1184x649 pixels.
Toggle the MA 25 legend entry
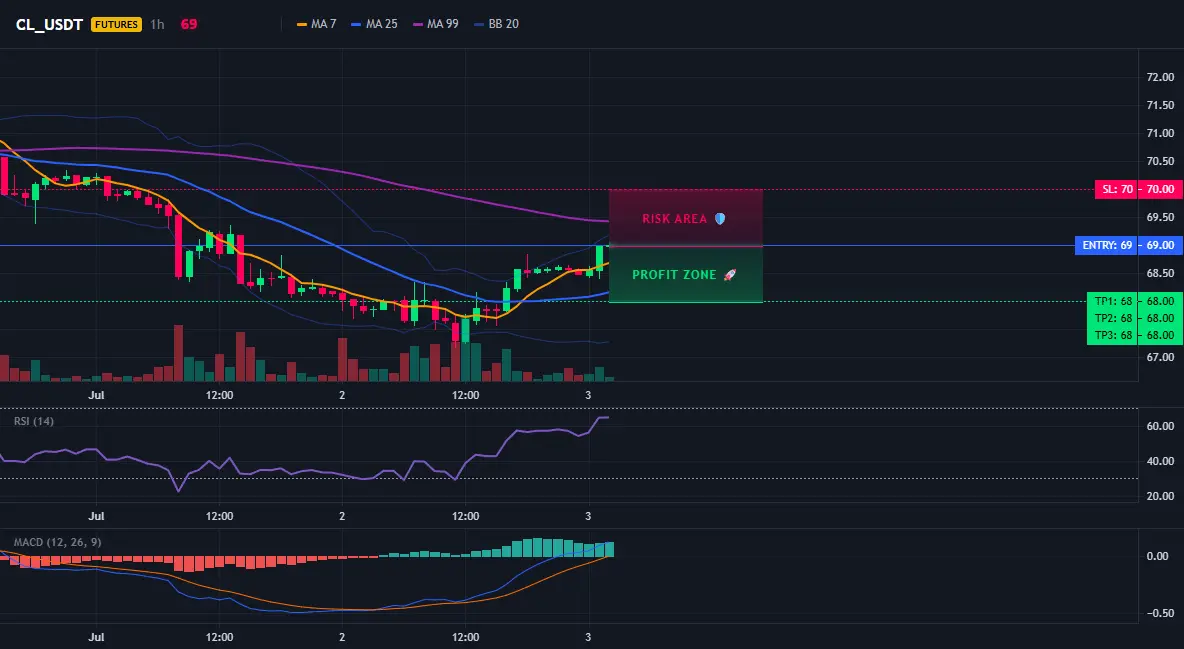tap(375, 24)
